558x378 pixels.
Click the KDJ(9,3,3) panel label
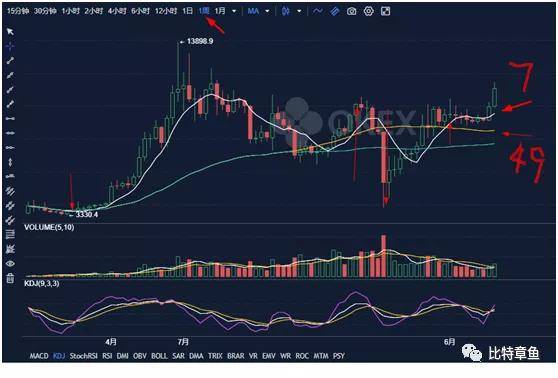pos(42,284)
